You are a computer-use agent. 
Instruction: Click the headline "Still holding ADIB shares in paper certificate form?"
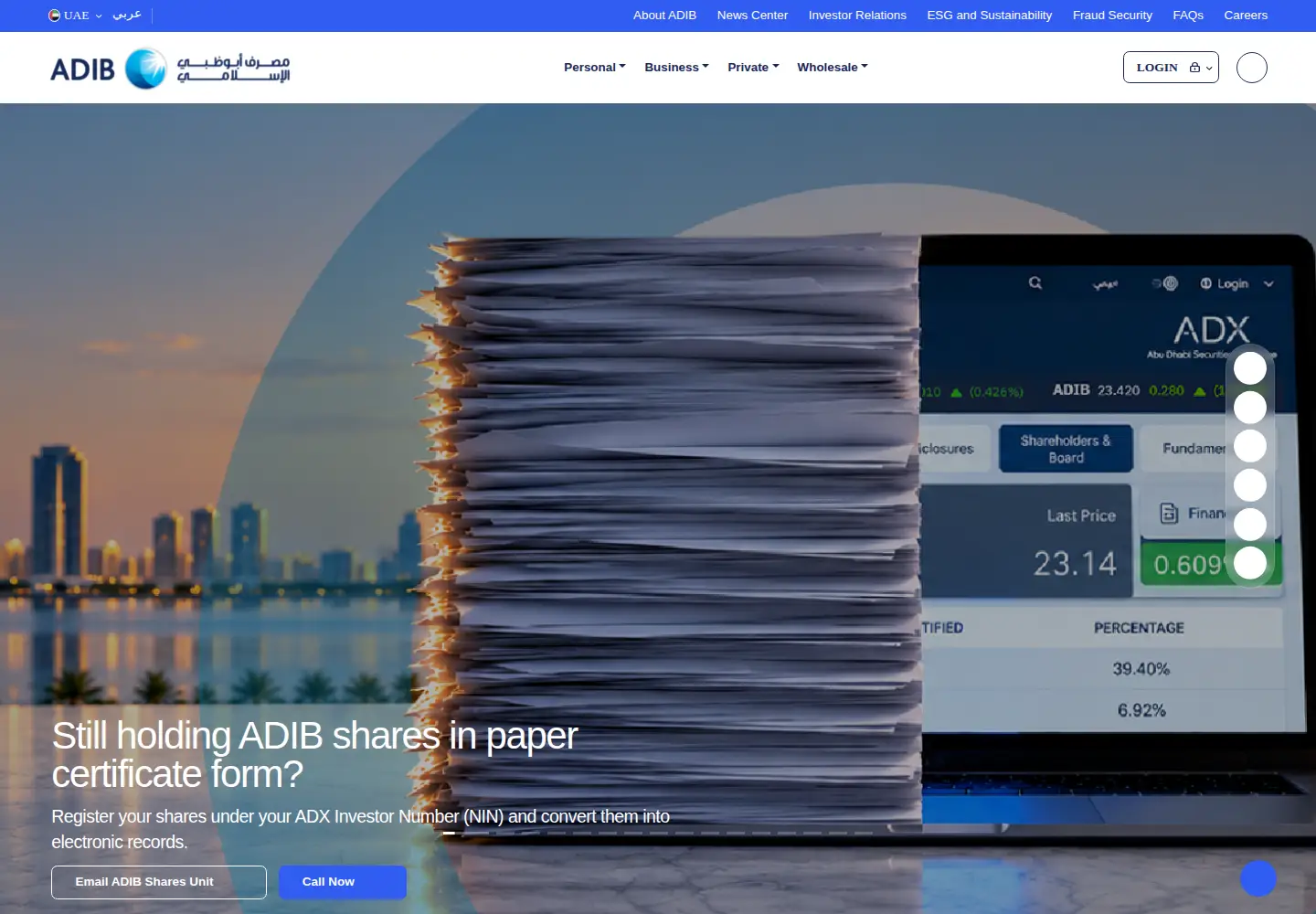314,755
